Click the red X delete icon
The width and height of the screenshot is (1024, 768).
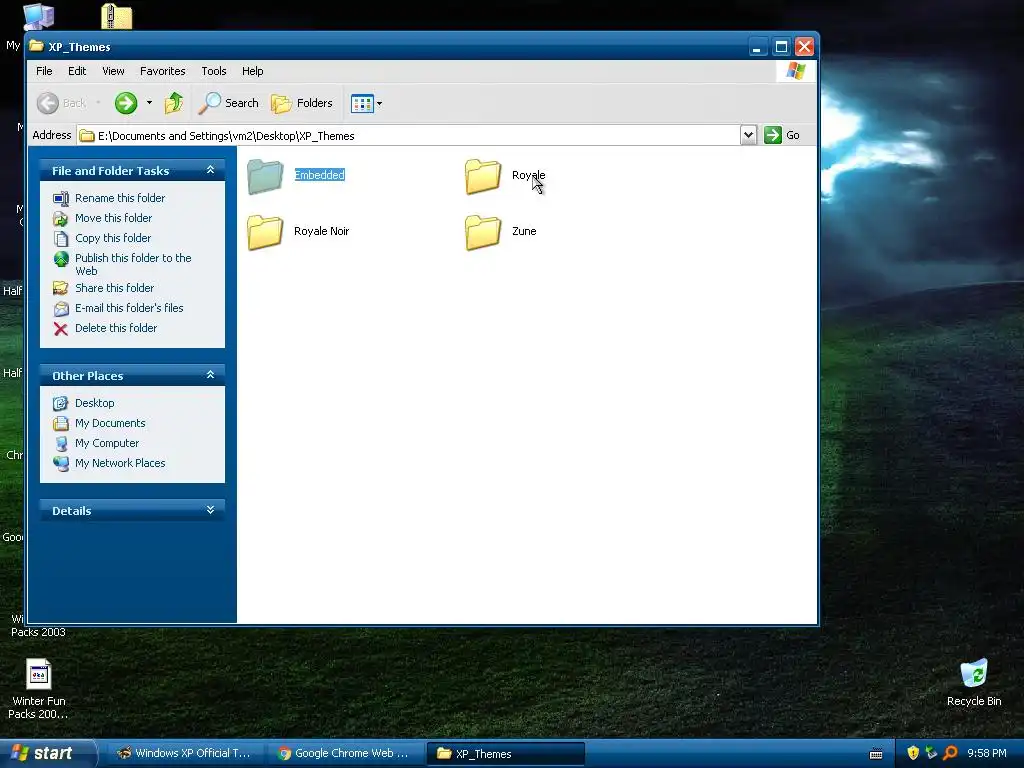coord(61,329)
